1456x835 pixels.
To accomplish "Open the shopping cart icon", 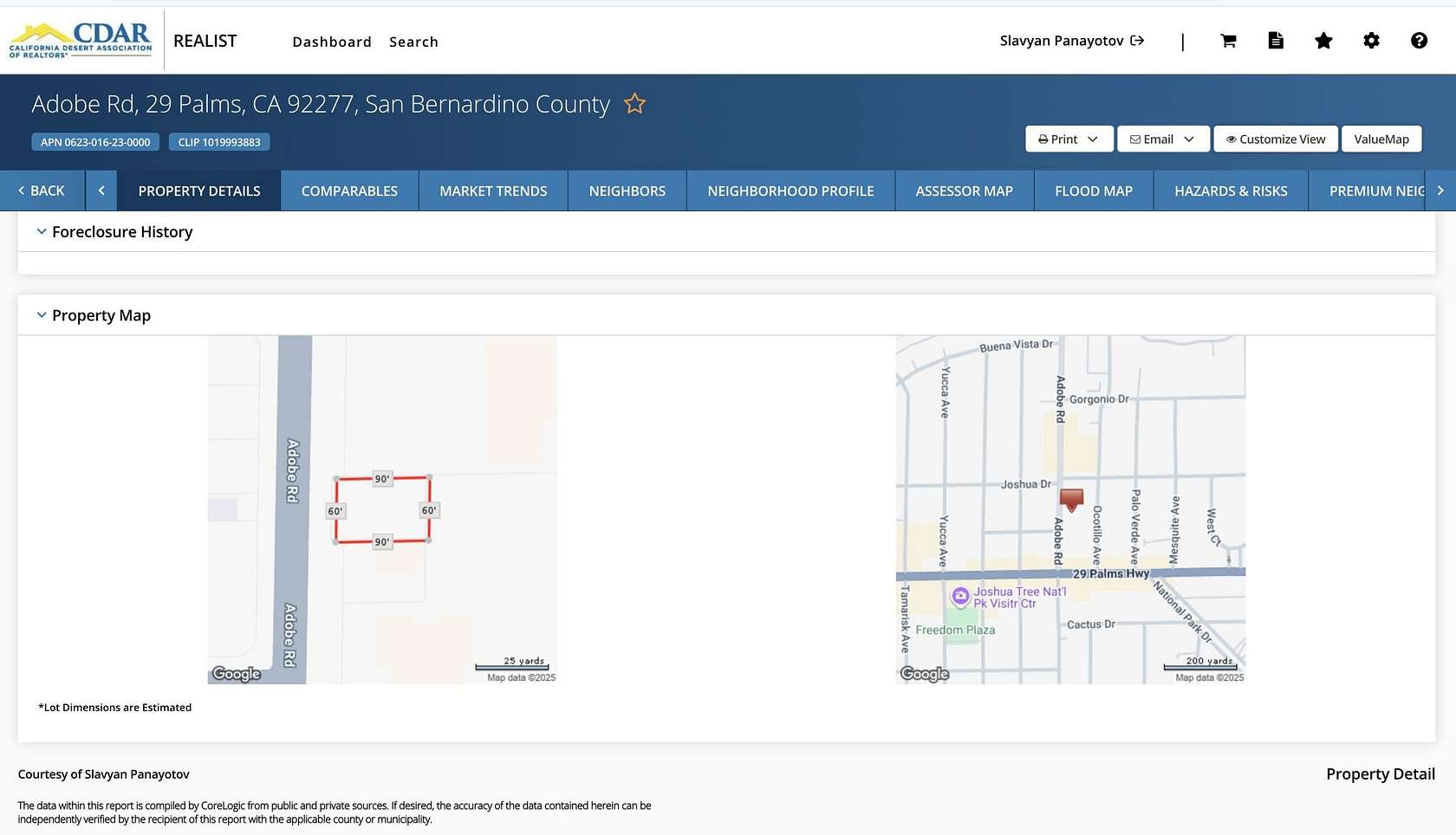I will [1228, 40].
